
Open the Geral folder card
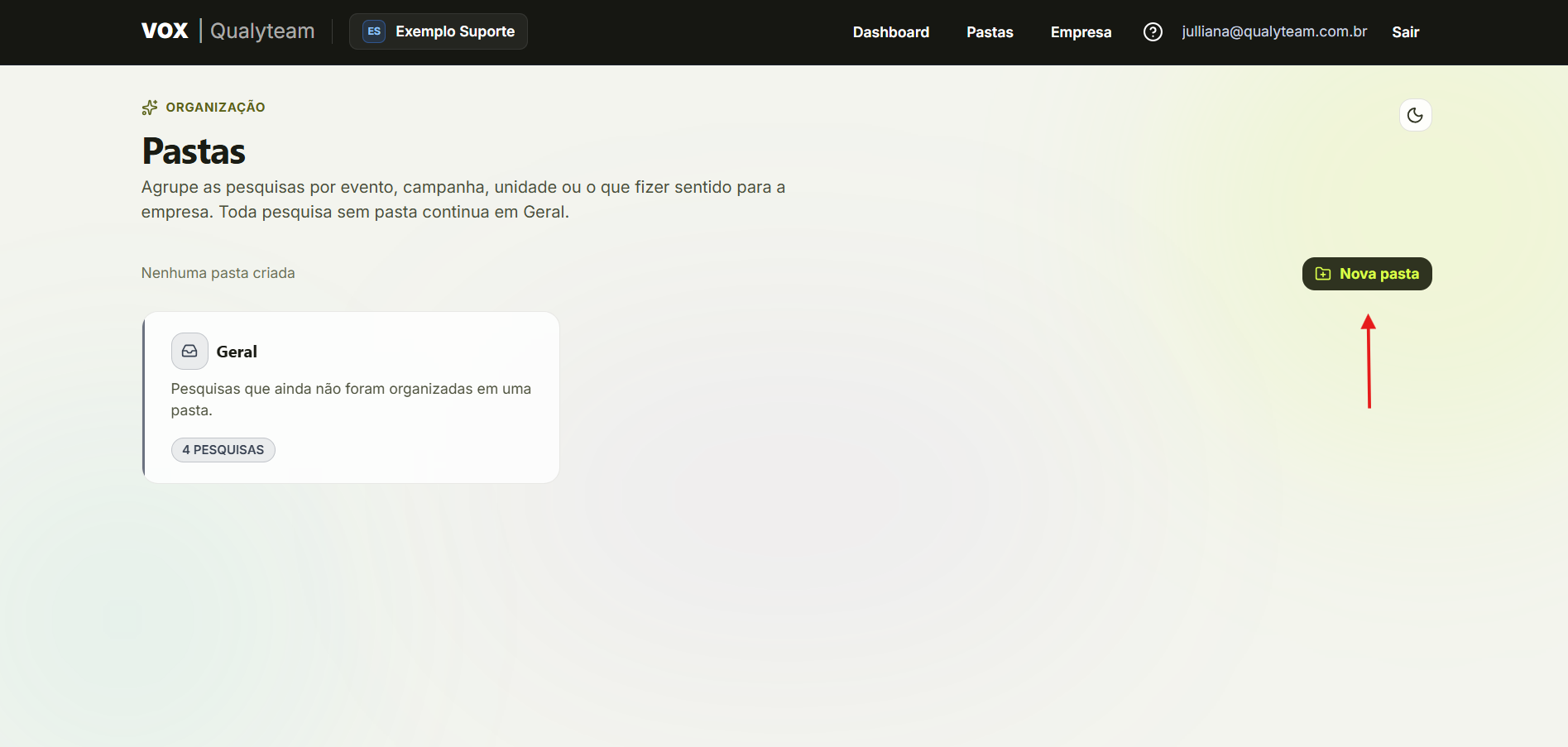click(351, 398)
